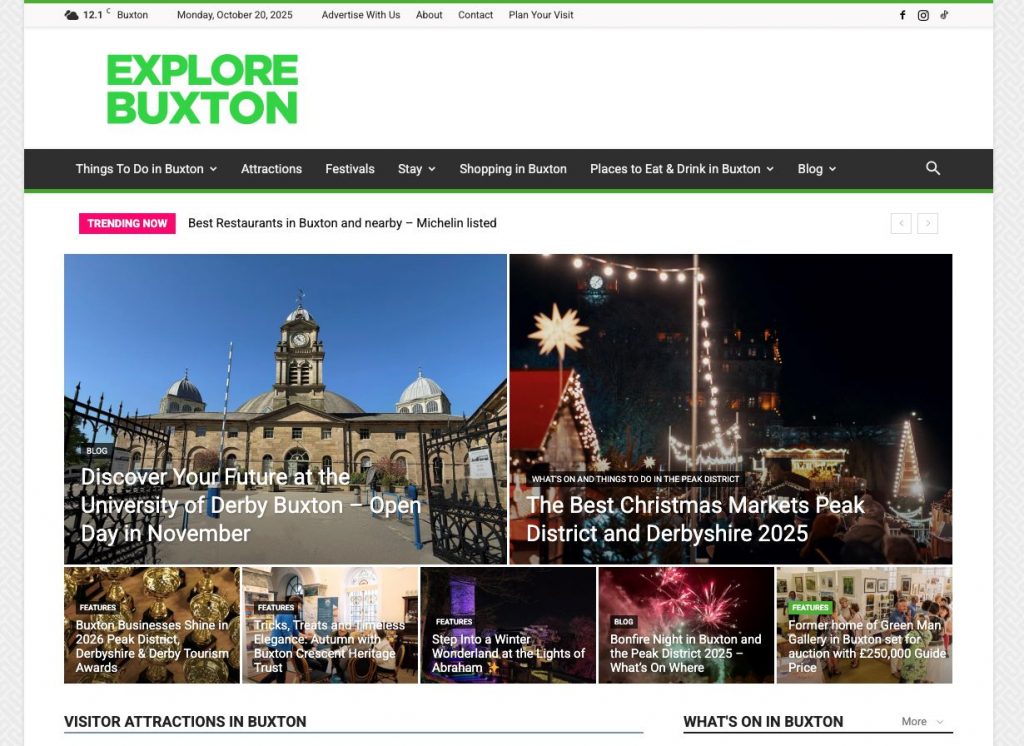The image size is (1024, 746).
Task: Show previous trending story arrow
Action: 901,224
